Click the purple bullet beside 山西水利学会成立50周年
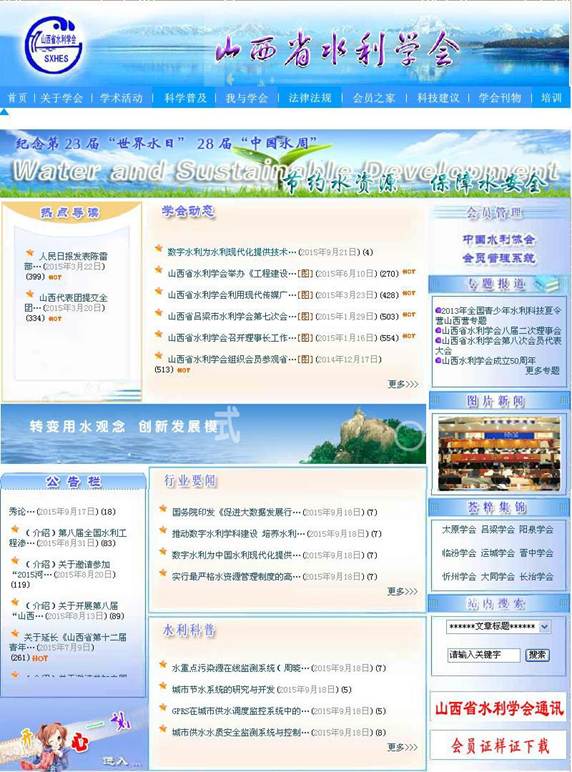This screenshot has width=572, height=772. point(438,360)
